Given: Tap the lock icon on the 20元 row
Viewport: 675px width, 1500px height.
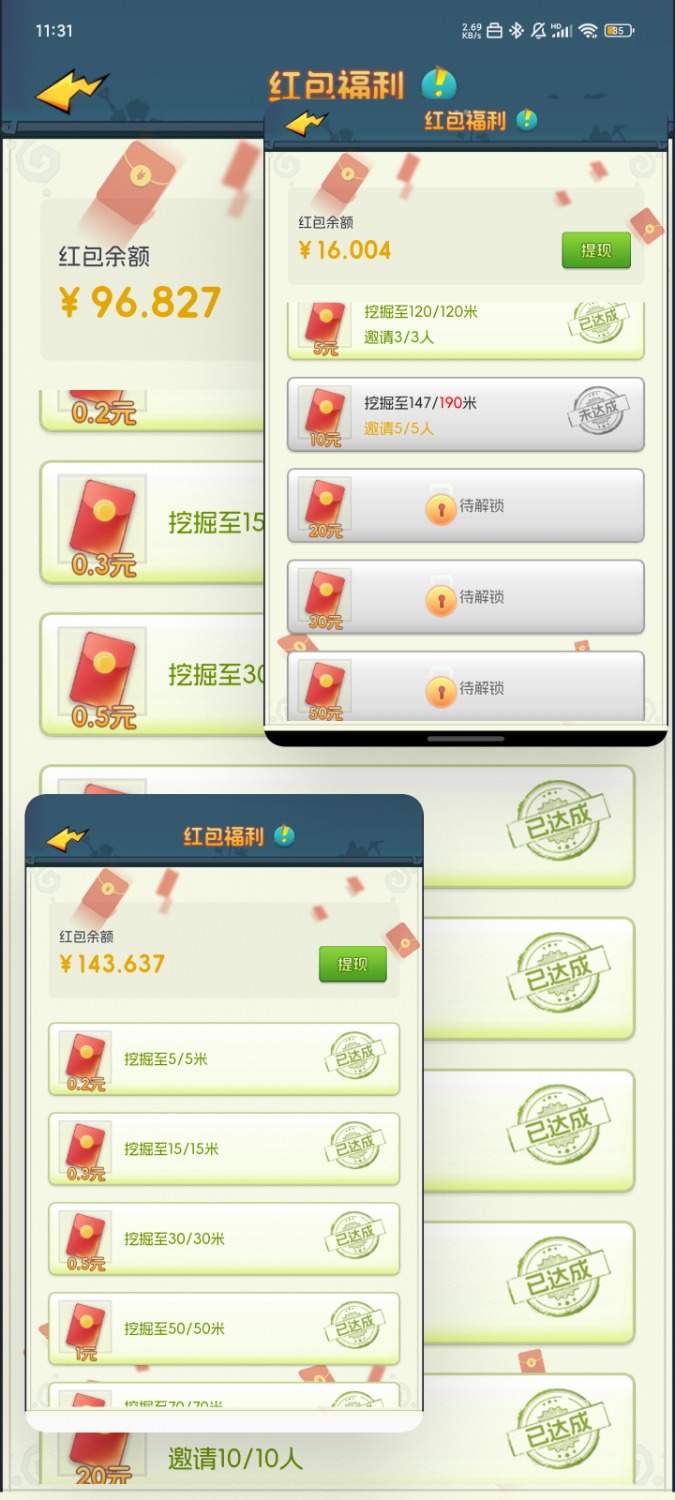Looking at the screenshot, I should 441,507.
